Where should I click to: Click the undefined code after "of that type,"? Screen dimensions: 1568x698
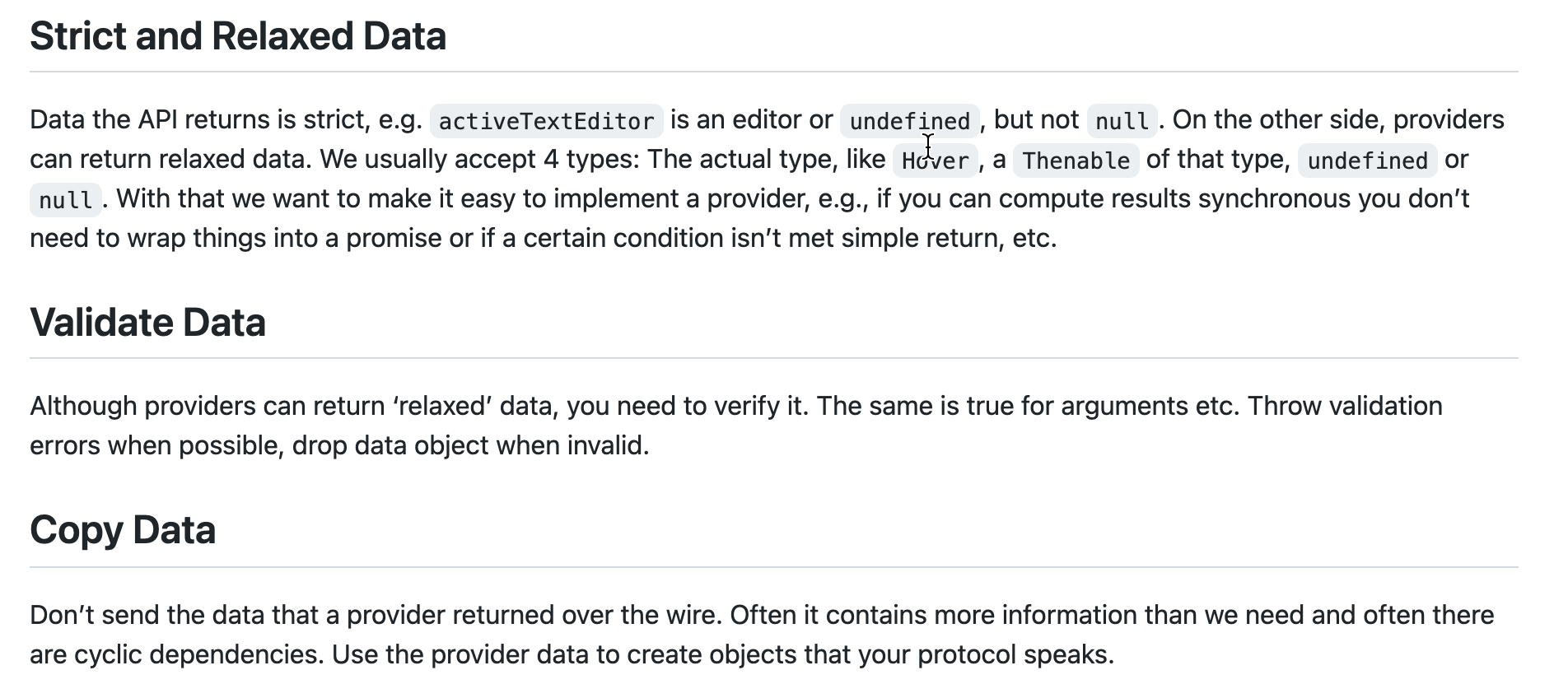(1367, 161)
